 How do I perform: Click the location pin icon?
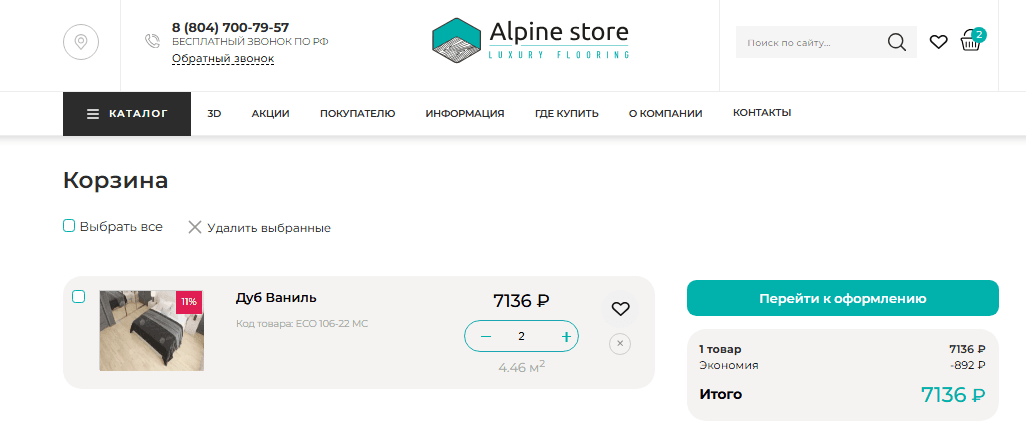[x=81, y=42]
